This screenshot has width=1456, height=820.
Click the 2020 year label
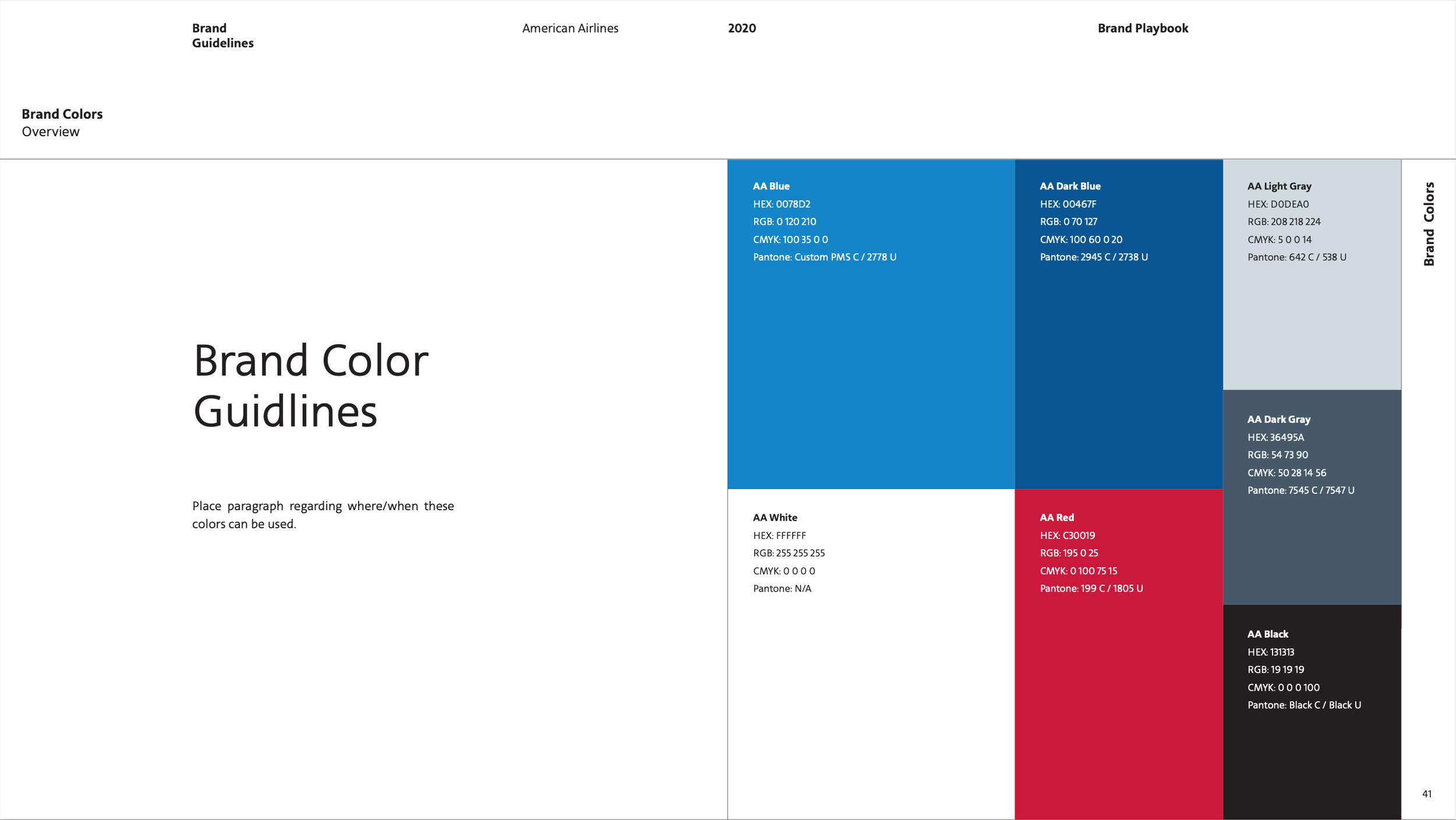pos(741,29)
